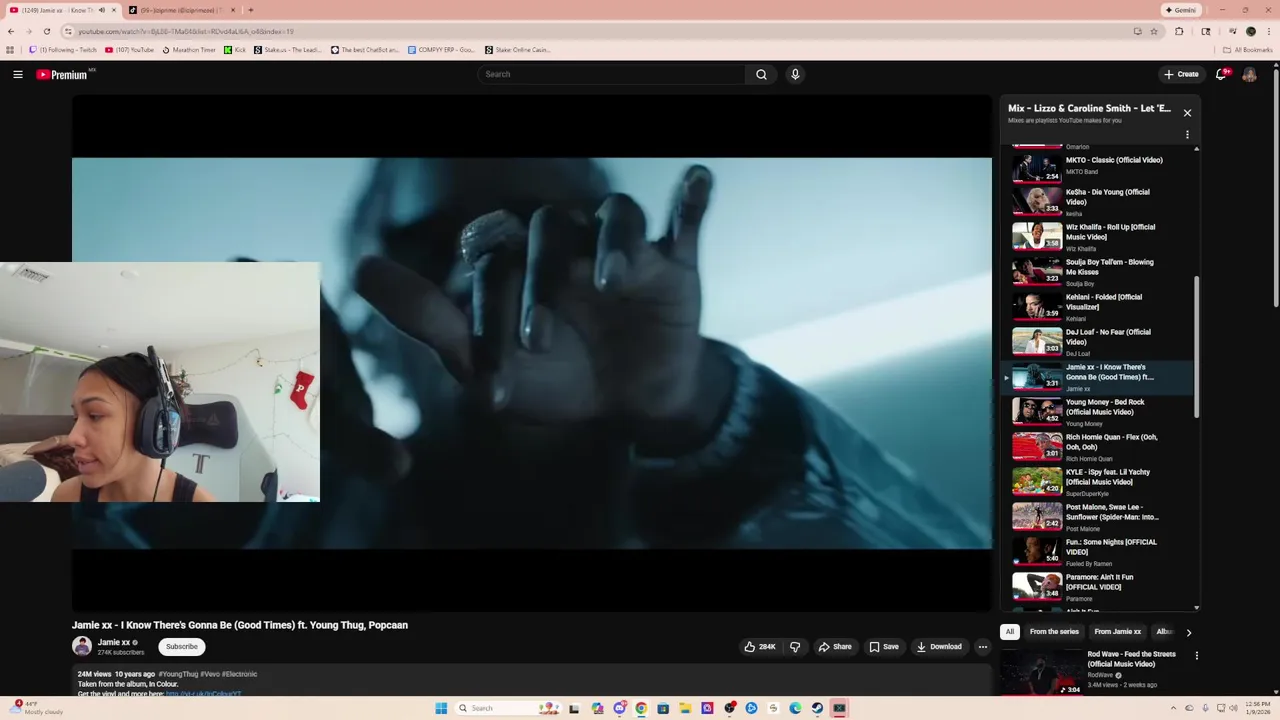Open Rod Wave - Feed the Streets thumbnail
The height and width of the screenshot is (720, 1280).
[x=1041, y=673]
